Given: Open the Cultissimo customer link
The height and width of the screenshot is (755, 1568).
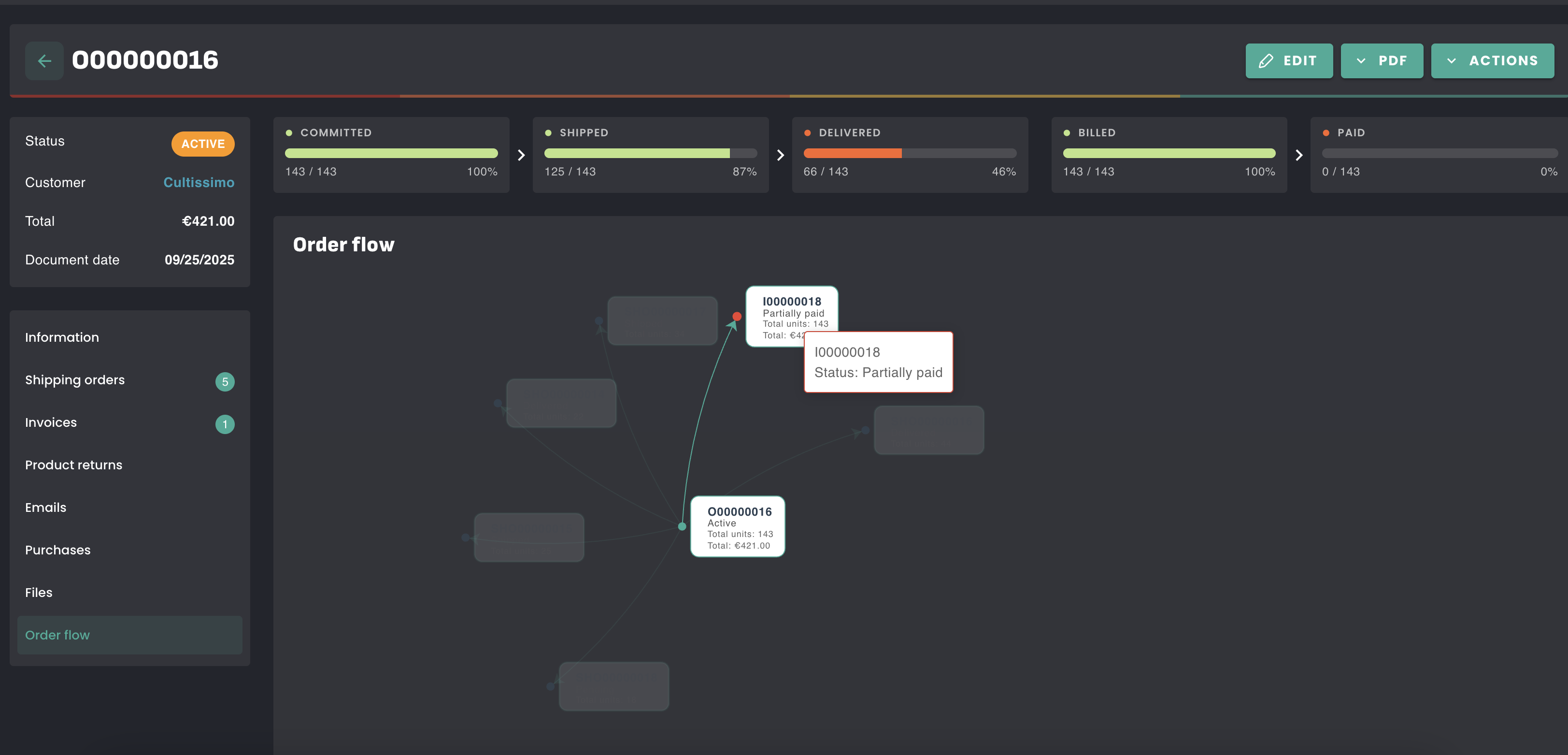Looking at the screenshot, I should [x=199, y=182].
